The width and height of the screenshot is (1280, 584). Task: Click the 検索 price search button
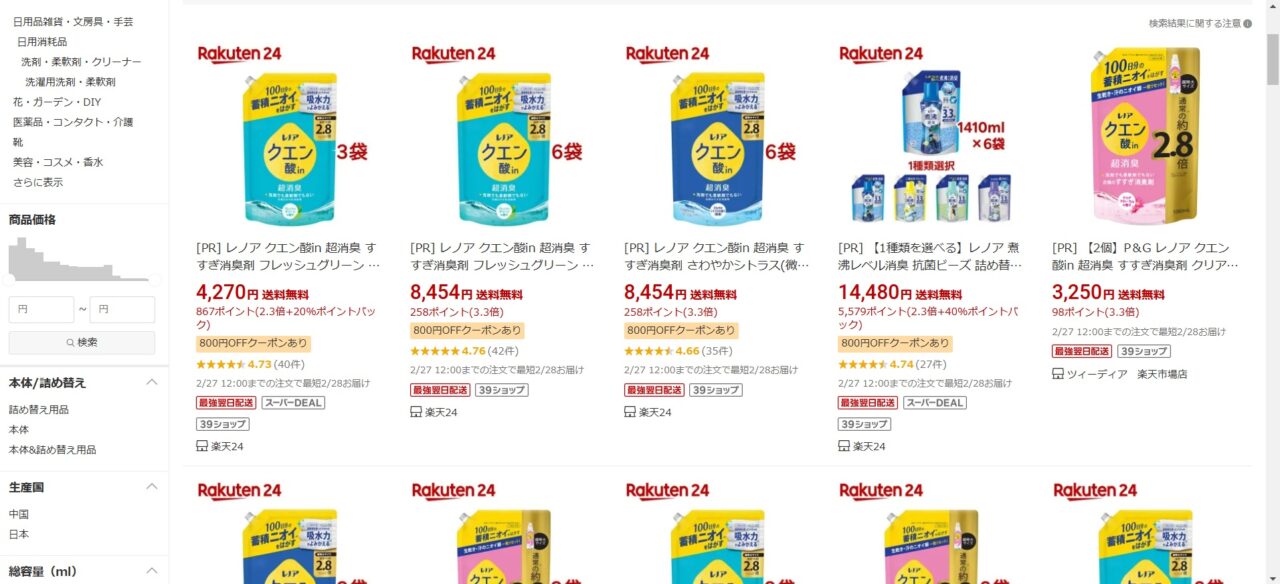(x=82, y=342)
